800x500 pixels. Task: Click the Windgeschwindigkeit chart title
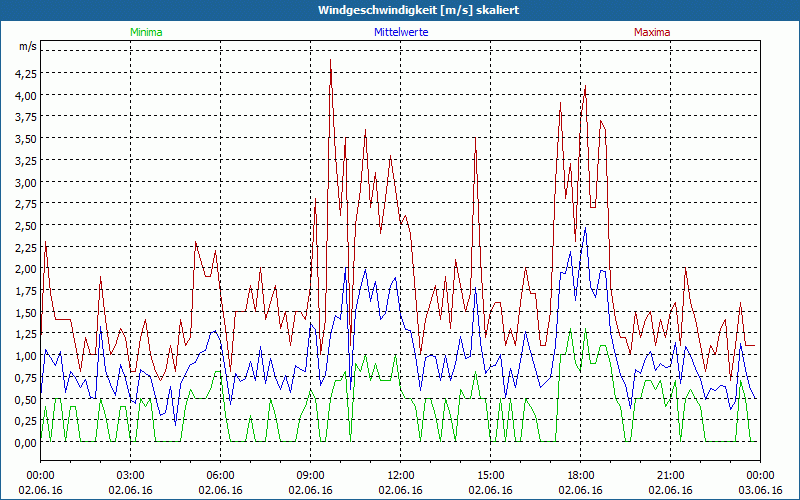pos(418,10)
